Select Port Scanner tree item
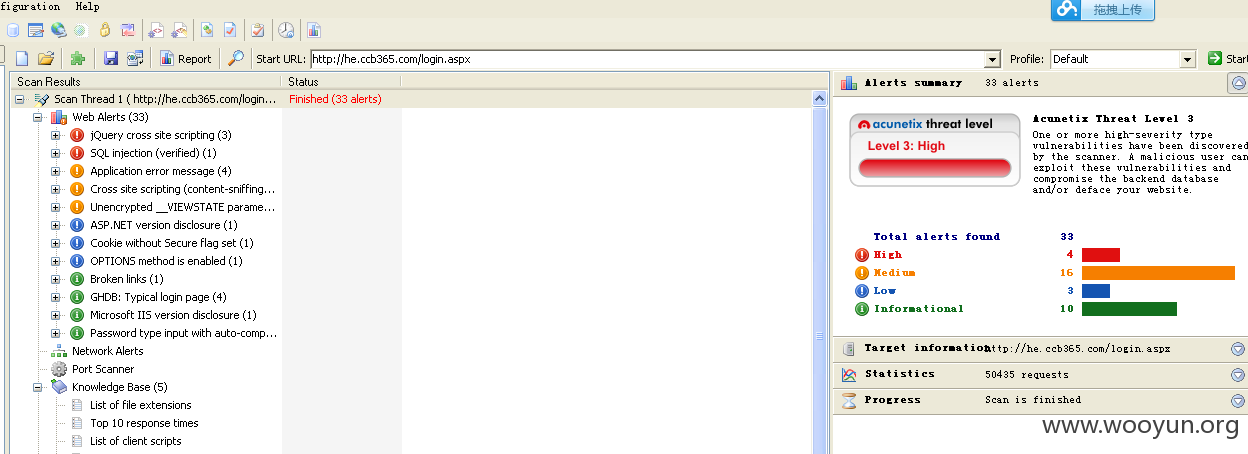 coord(103,369)
